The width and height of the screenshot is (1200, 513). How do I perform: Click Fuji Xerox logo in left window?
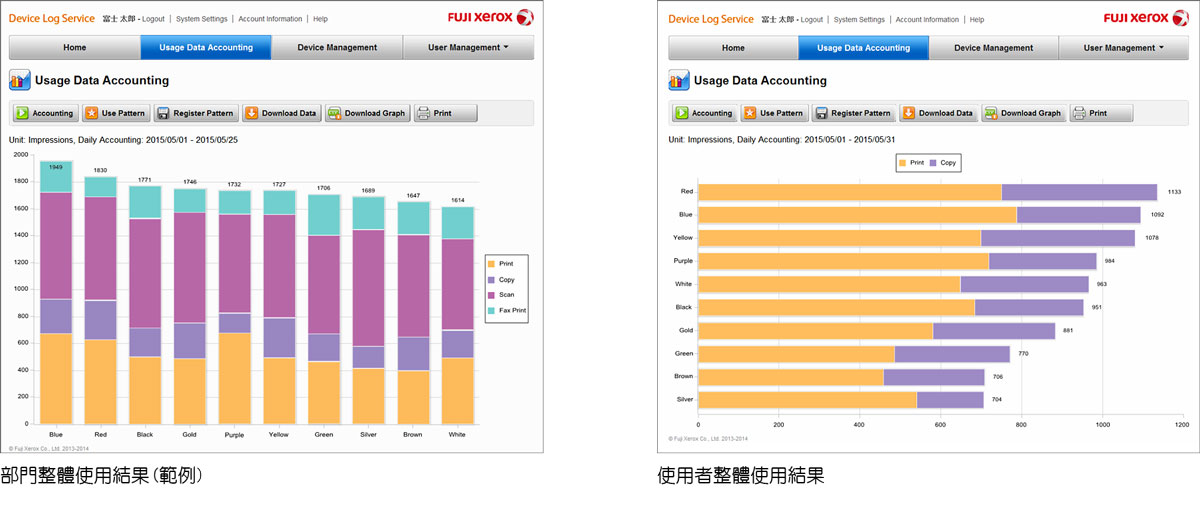click(490, 18)
